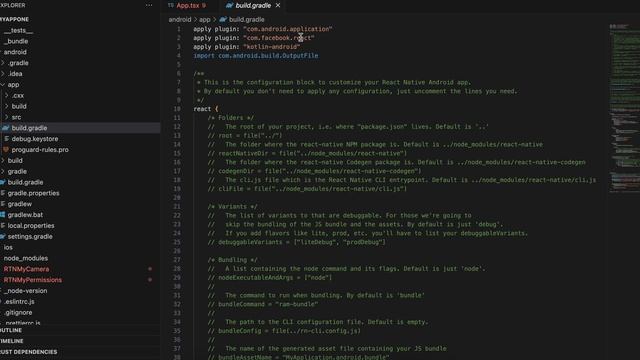
Task: Click breadcrumb segment android
Action: [x=180, y=19]
